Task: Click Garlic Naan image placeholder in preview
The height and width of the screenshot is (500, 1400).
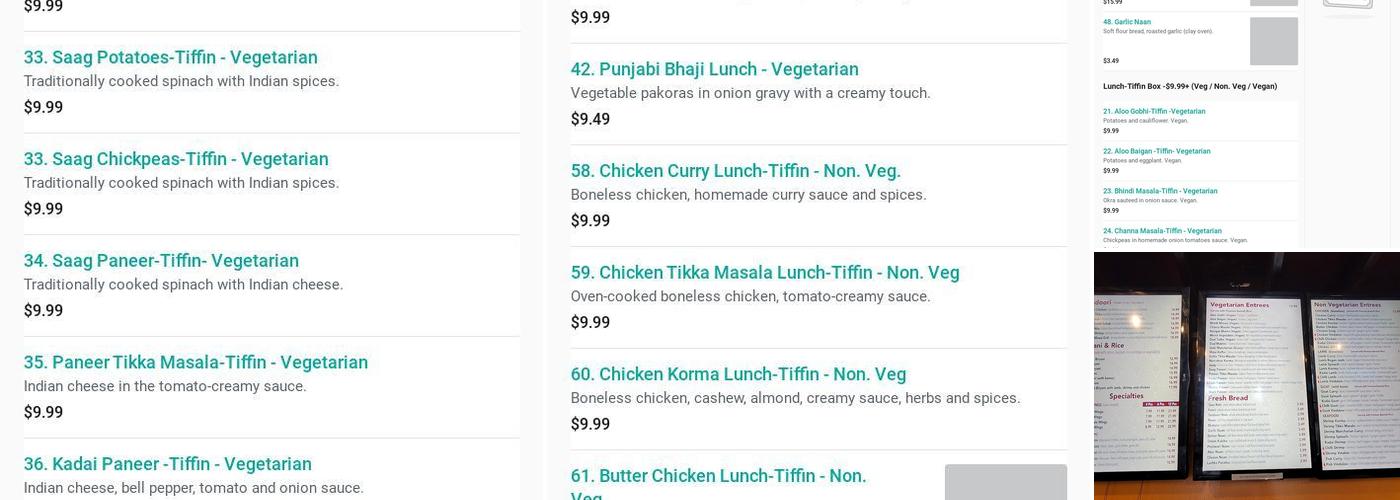Action: point(1273,41)
